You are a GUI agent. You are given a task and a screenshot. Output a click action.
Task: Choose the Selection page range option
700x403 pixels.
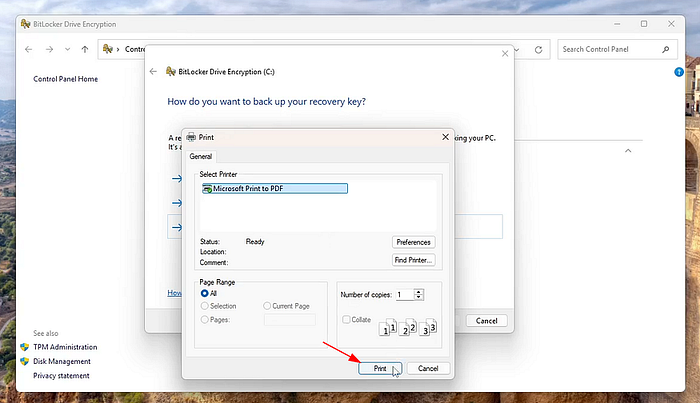pos(204,306)
